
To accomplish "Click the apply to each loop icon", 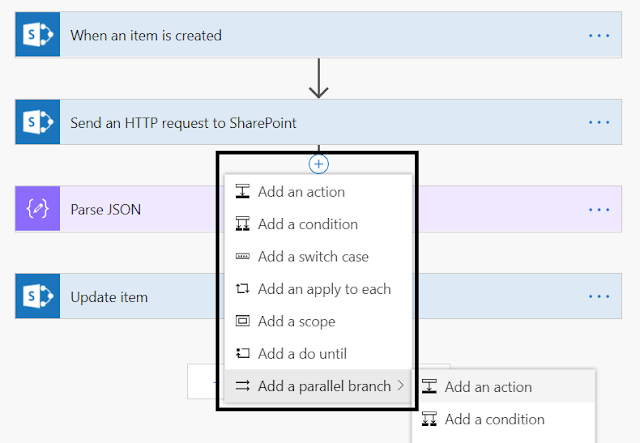I will point(242,289).
